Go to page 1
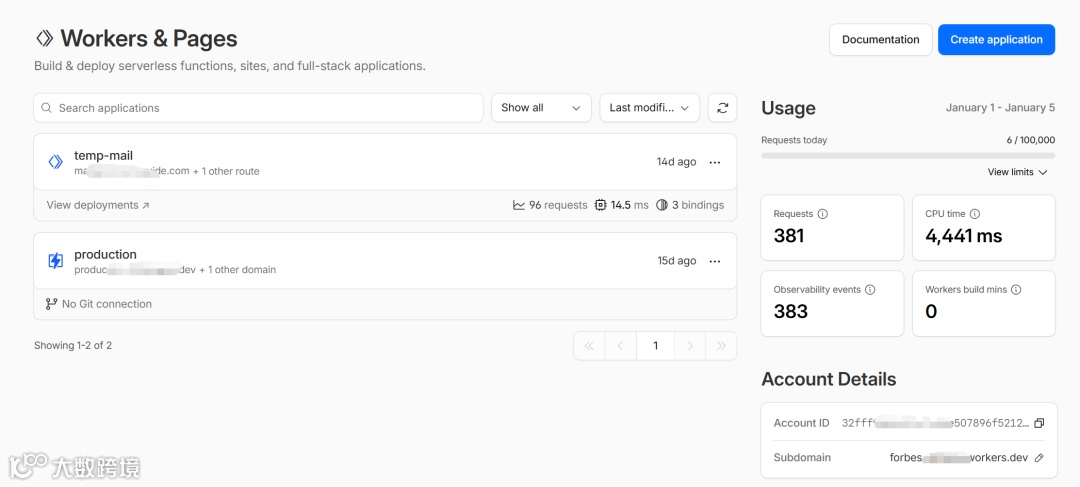The width and height of the screenshot is (1080, 487). pos(655,346)
